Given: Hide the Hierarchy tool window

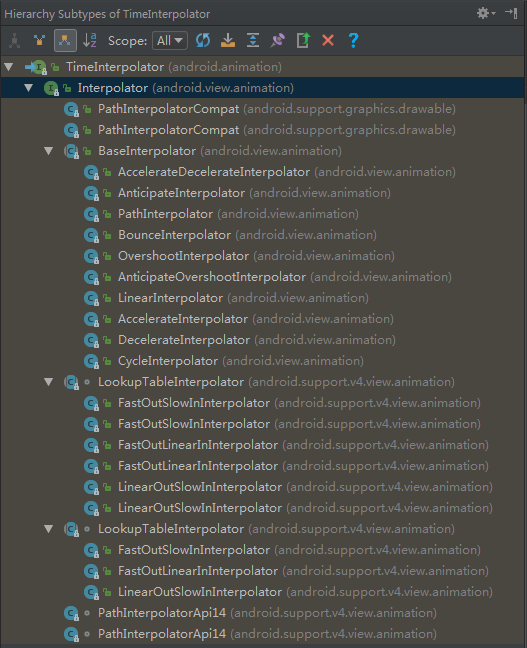Looking at the screenshot, I should coord(511,14).
